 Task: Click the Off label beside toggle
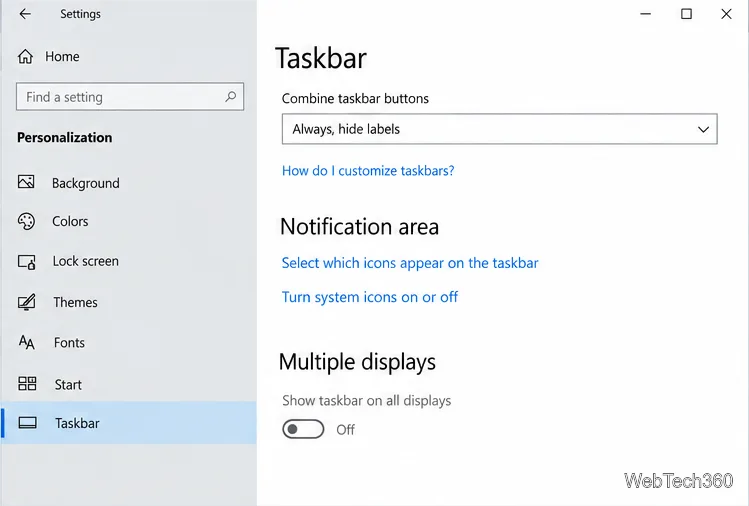(x=345, y=430)
